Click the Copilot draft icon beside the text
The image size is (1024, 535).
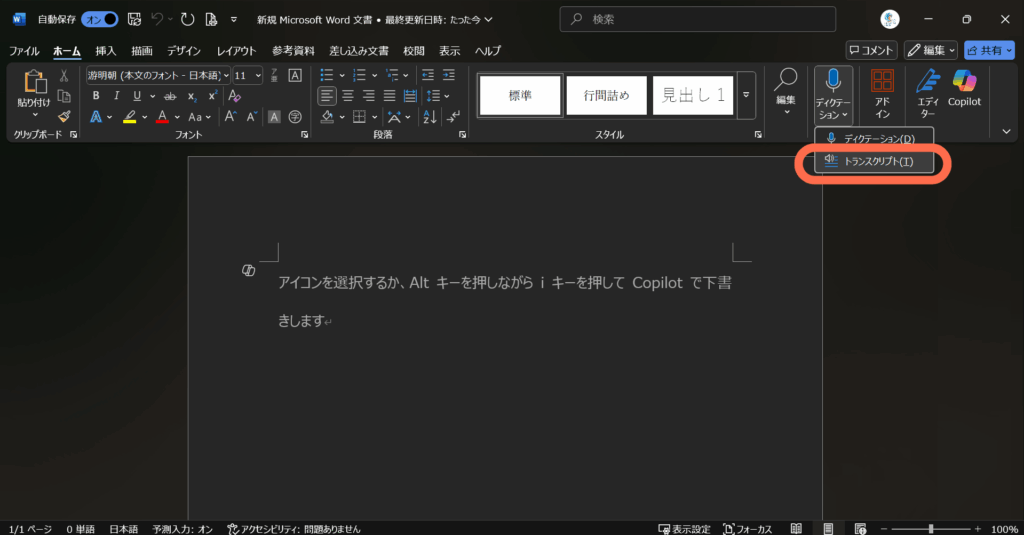point(248,270)
